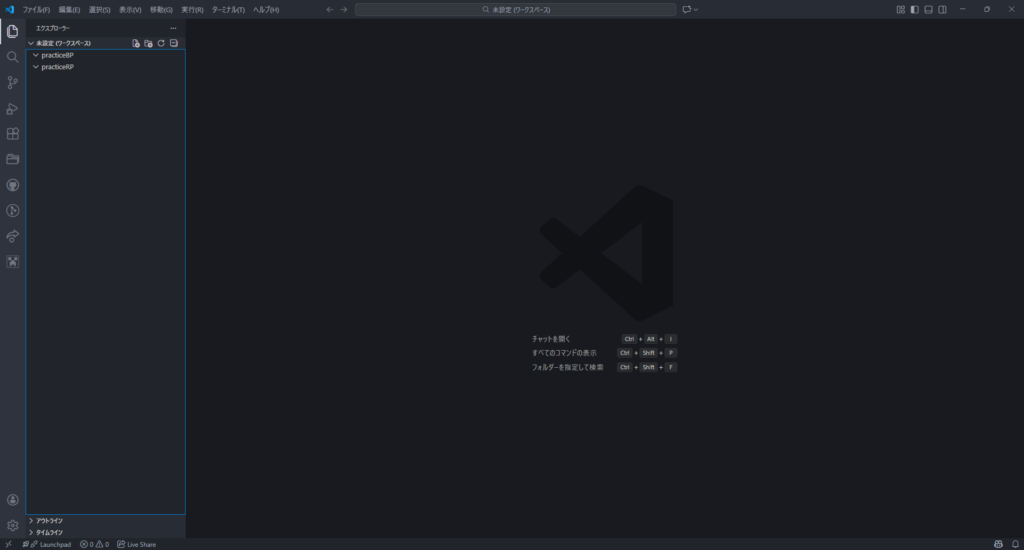Expand the アウトライン section
This screenshot has width=1024, height=550.
(50, 520)
